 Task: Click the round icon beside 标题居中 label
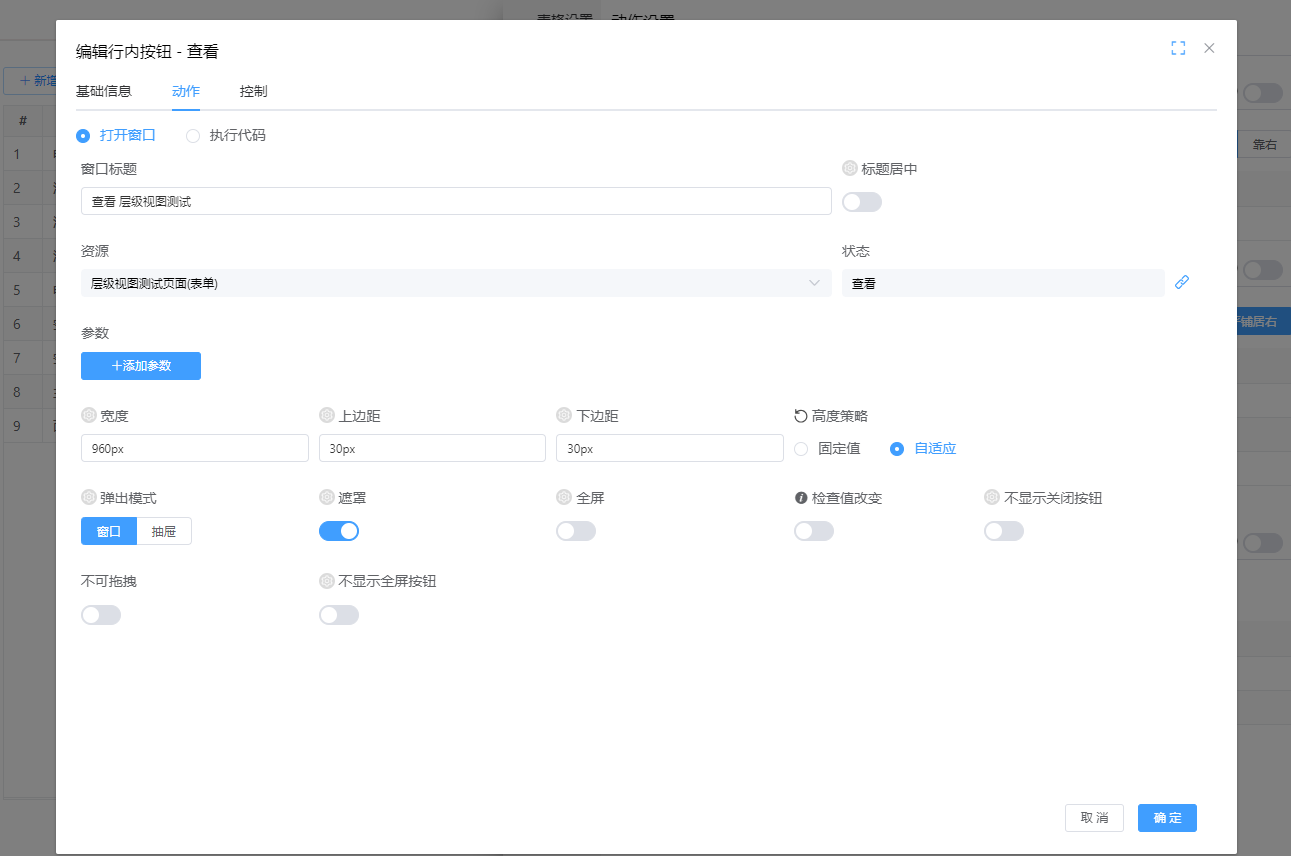[x=850, y=169]
